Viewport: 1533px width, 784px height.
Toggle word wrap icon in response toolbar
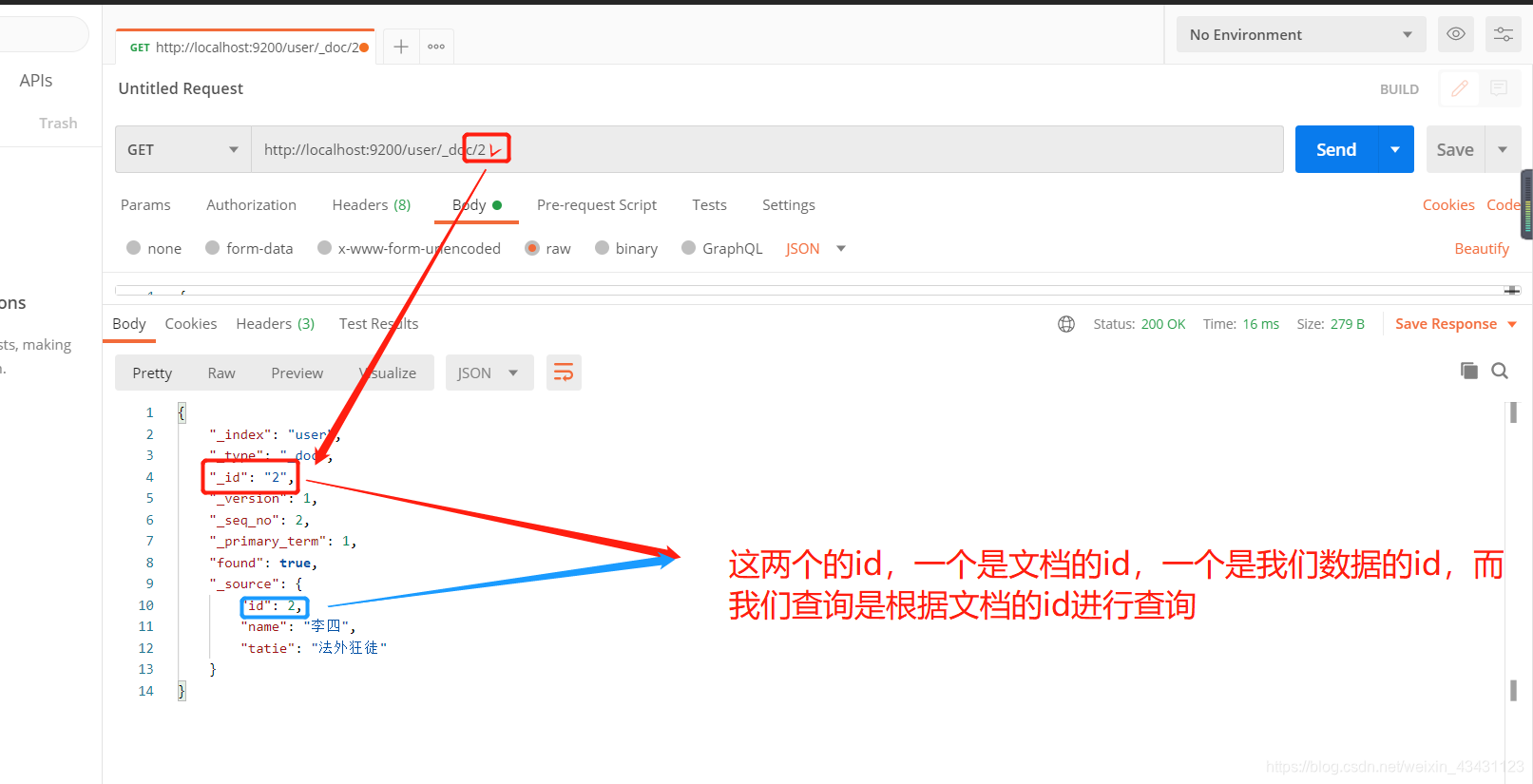pyautogui.click(x=564, y=373)
